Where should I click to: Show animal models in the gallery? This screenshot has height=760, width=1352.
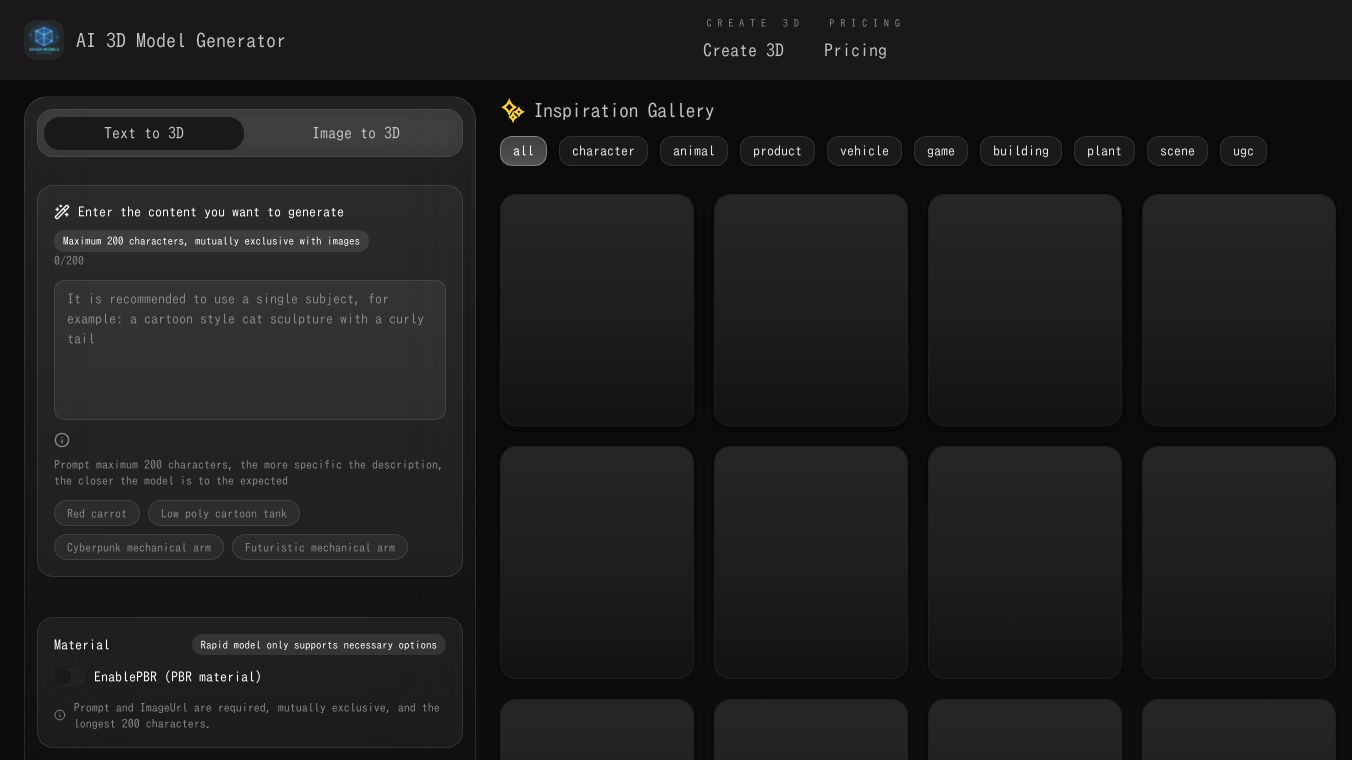pos(694,151)
